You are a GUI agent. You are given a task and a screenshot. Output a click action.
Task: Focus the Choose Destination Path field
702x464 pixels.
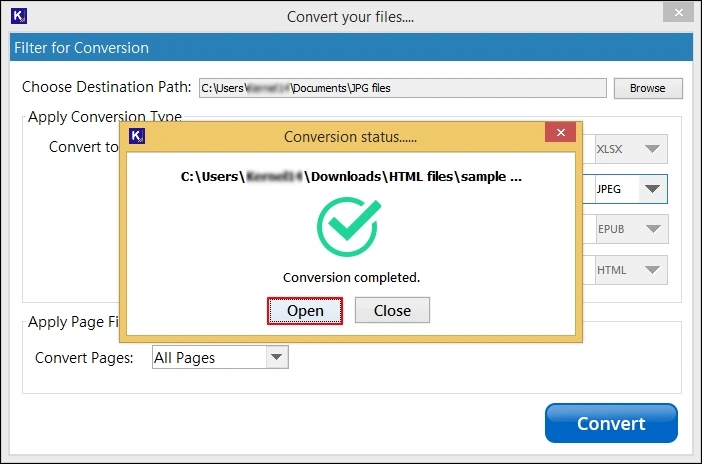click(402, 88)
